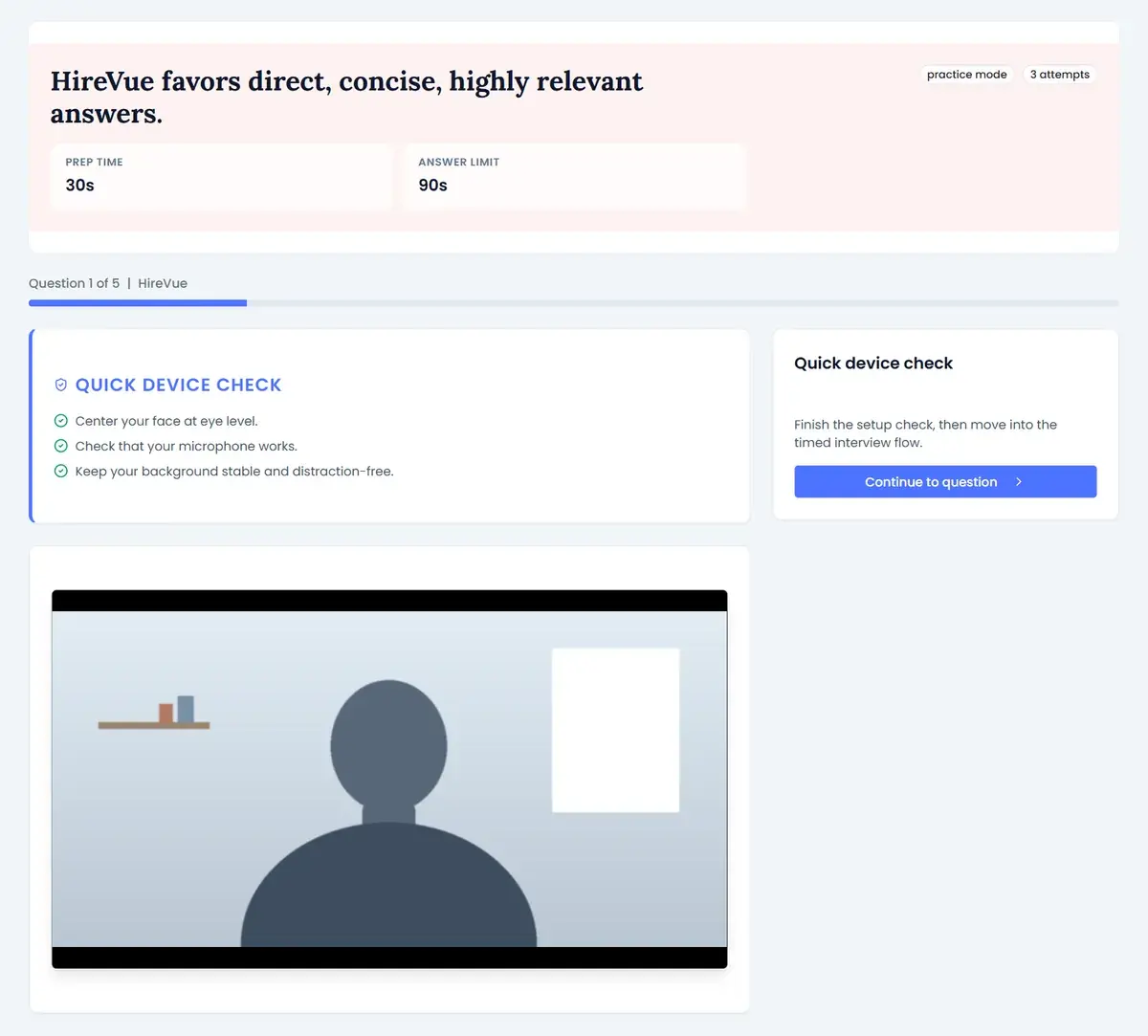Click the text Check that your microphone works
1148x1036 pixels.
point(187,446)
